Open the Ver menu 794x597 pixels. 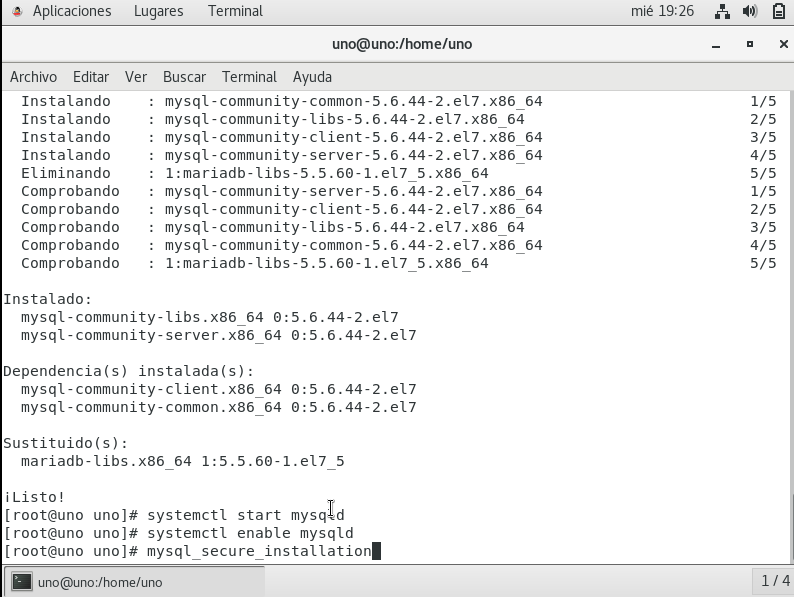pyautogui.click(x=136, y=77)
